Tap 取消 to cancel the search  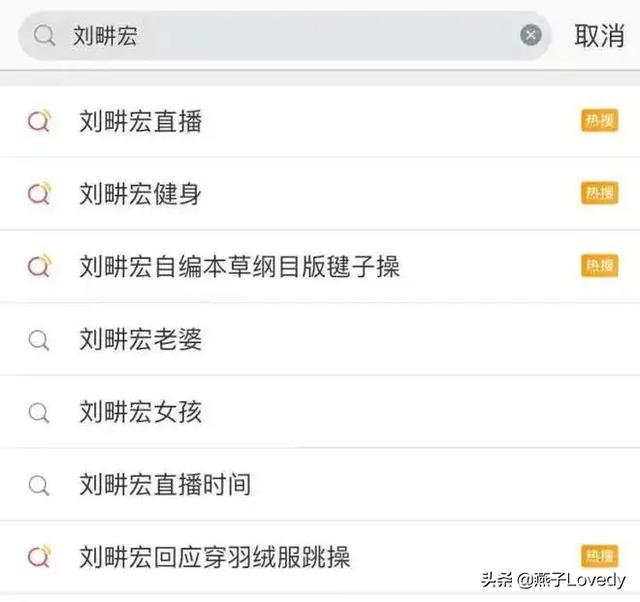pos(599,36)
